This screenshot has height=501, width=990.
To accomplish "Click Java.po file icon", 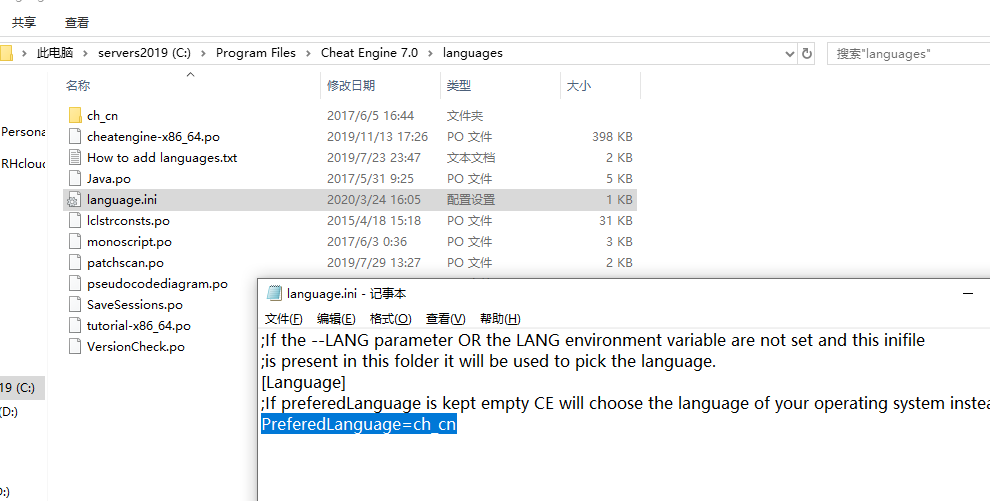I will [x=75, y=179].
